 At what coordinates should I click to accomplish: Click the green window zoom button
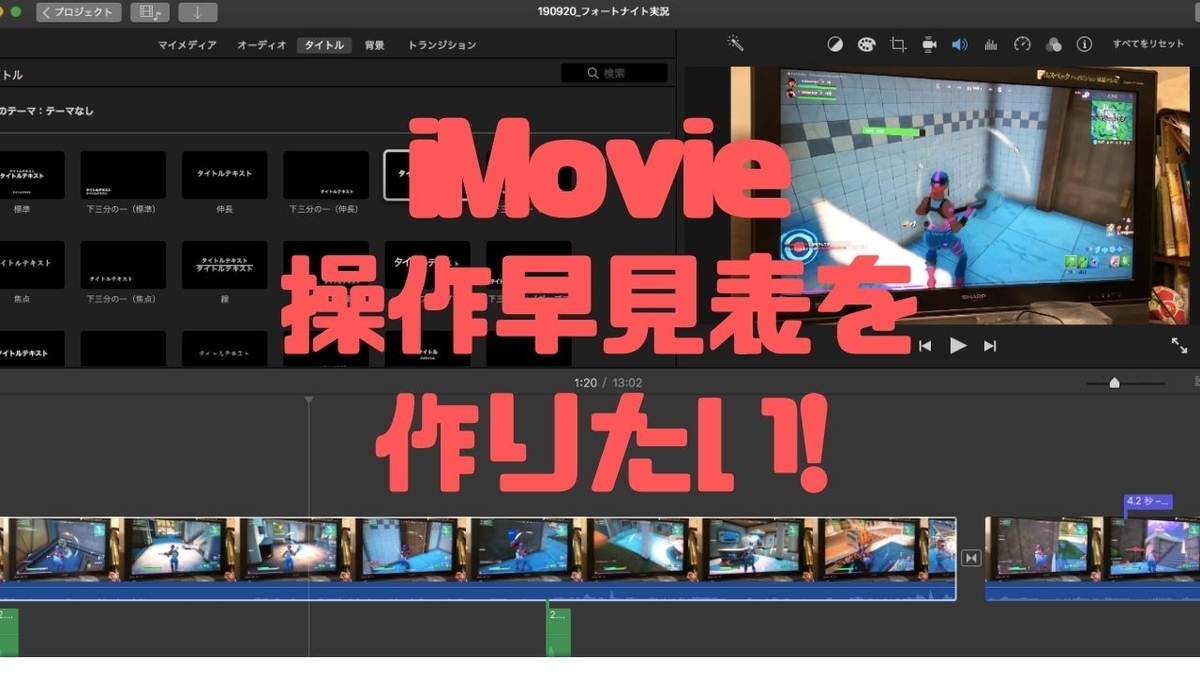pyautogui.click(x=16, y=12)
